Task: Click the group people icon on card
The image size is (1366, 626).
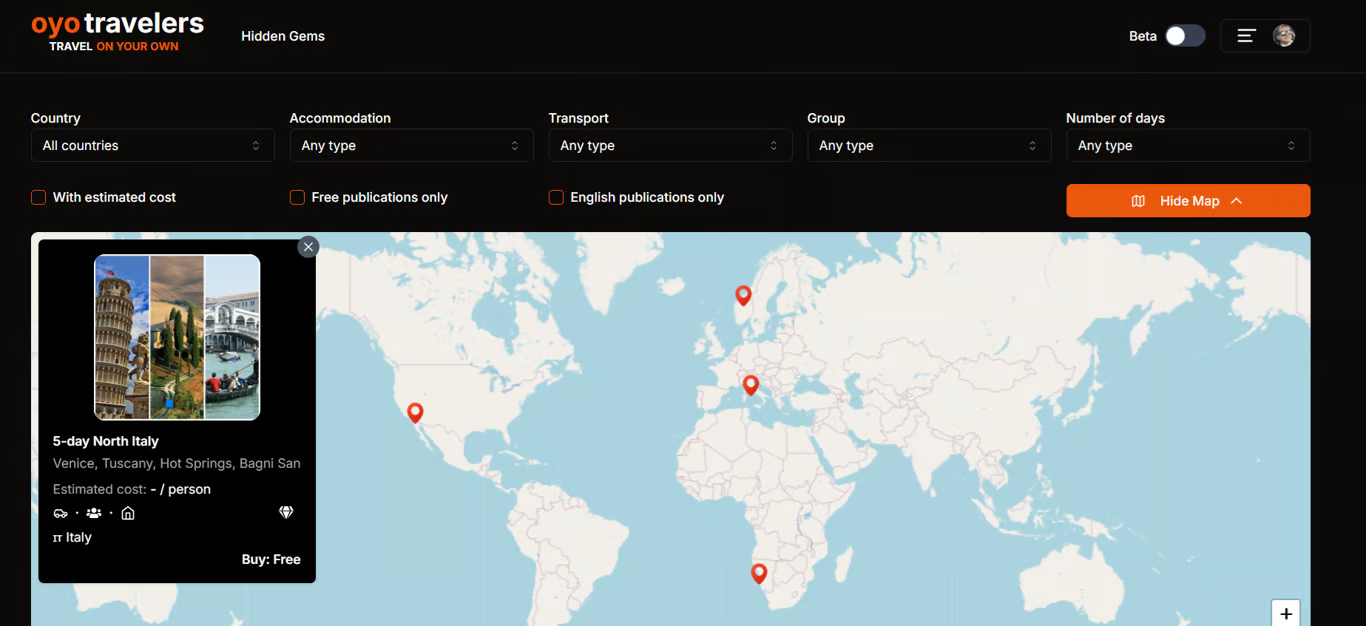Action: click(x=94, y=513)
